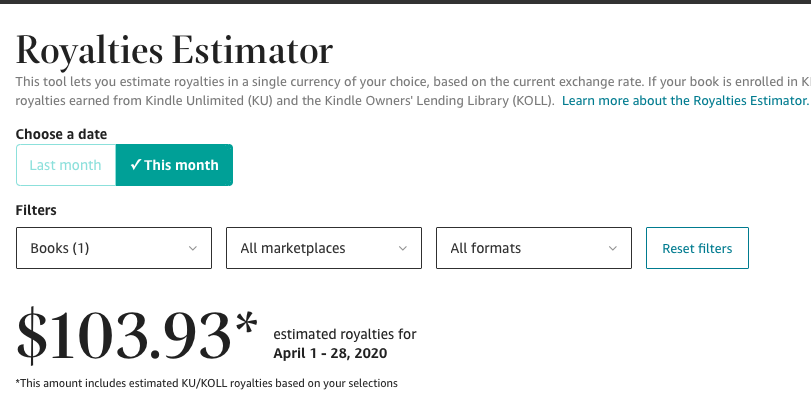
Task: Click the checkmark icon on This month
Action: point(135,165)
